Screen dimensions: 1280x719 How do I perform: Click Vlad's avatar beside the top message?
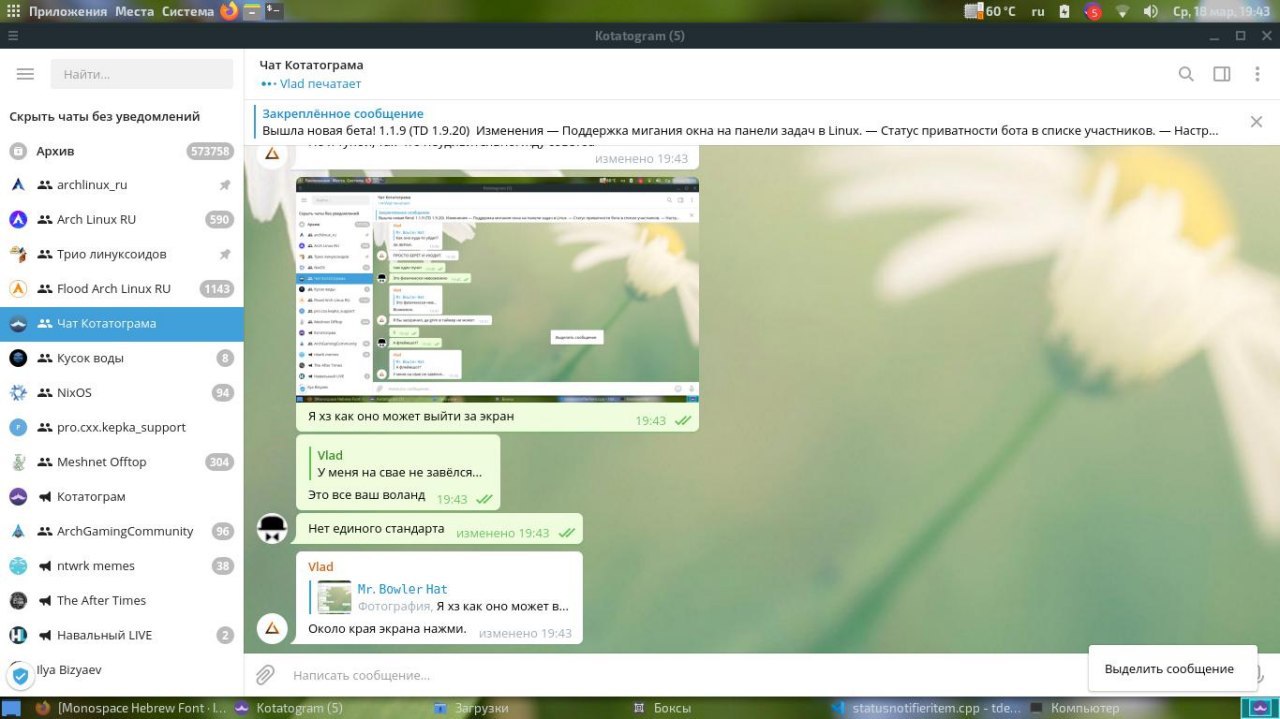tap(273, 154)
